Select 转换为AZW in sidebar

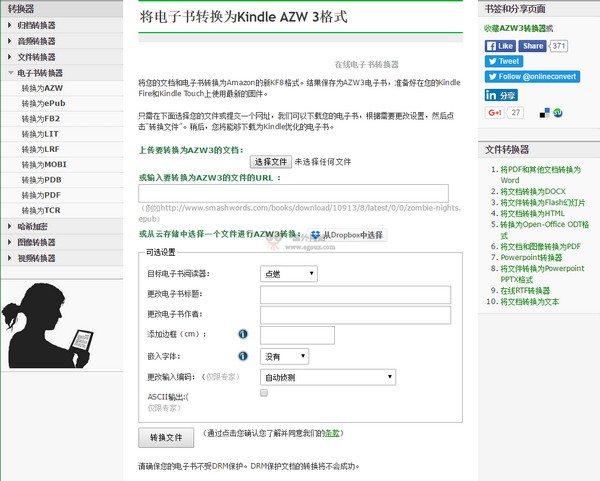tap(42, 88)
